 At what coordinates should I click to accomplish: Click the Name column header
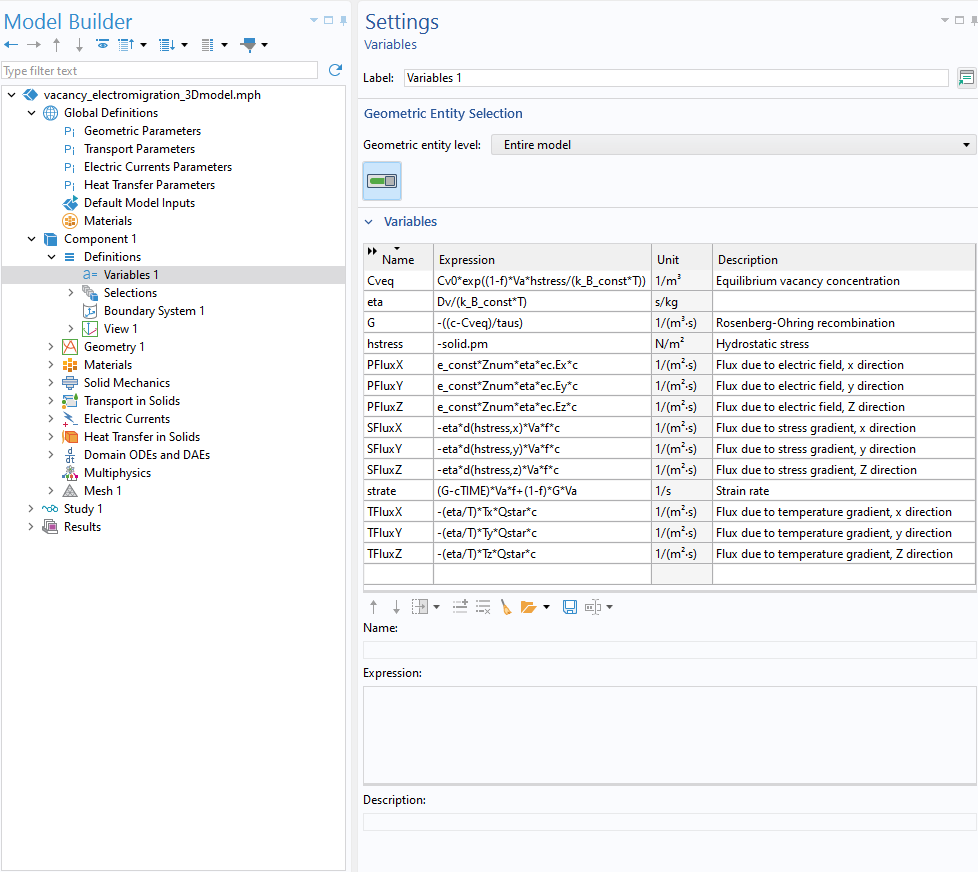398,259
